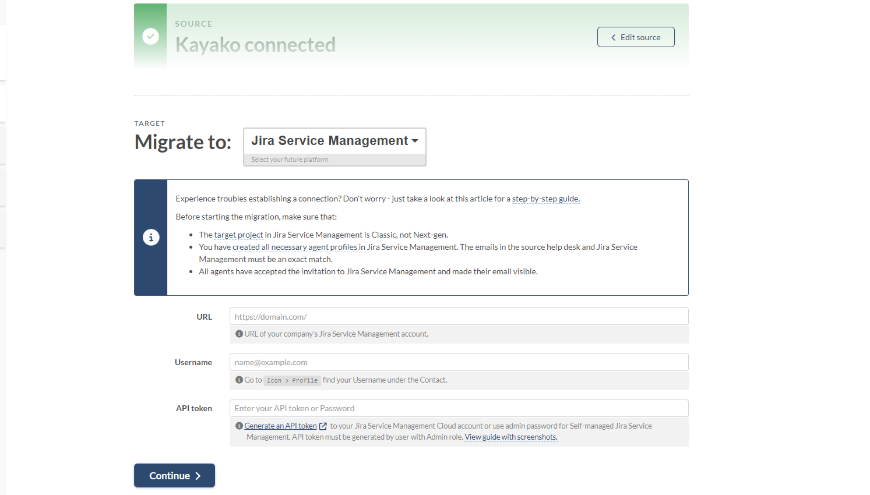Click the info icon in the blue panel
Image resolution: width=870 pixels, height=495 pixels.
[151, 238]
